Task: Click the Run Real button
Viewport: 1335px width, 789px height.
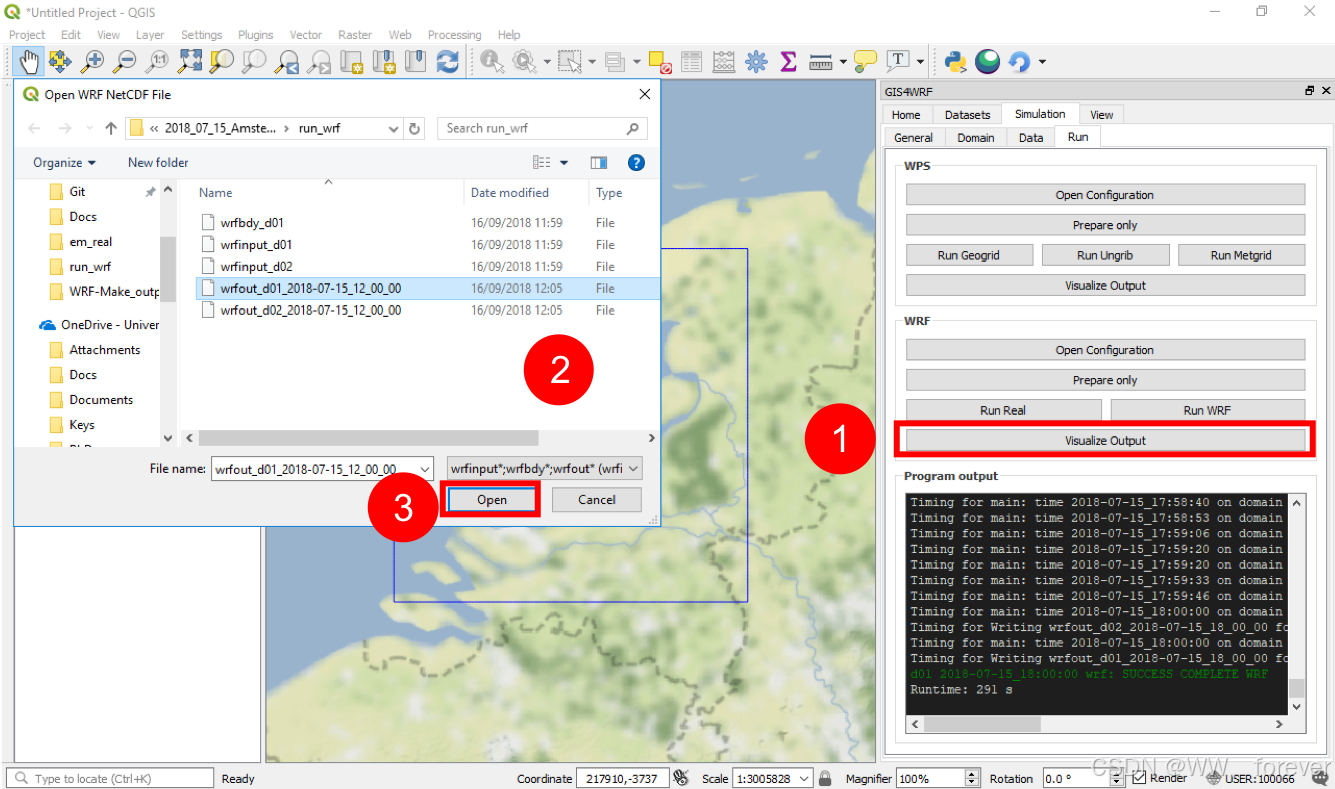Action: [x=1003, y=410]
